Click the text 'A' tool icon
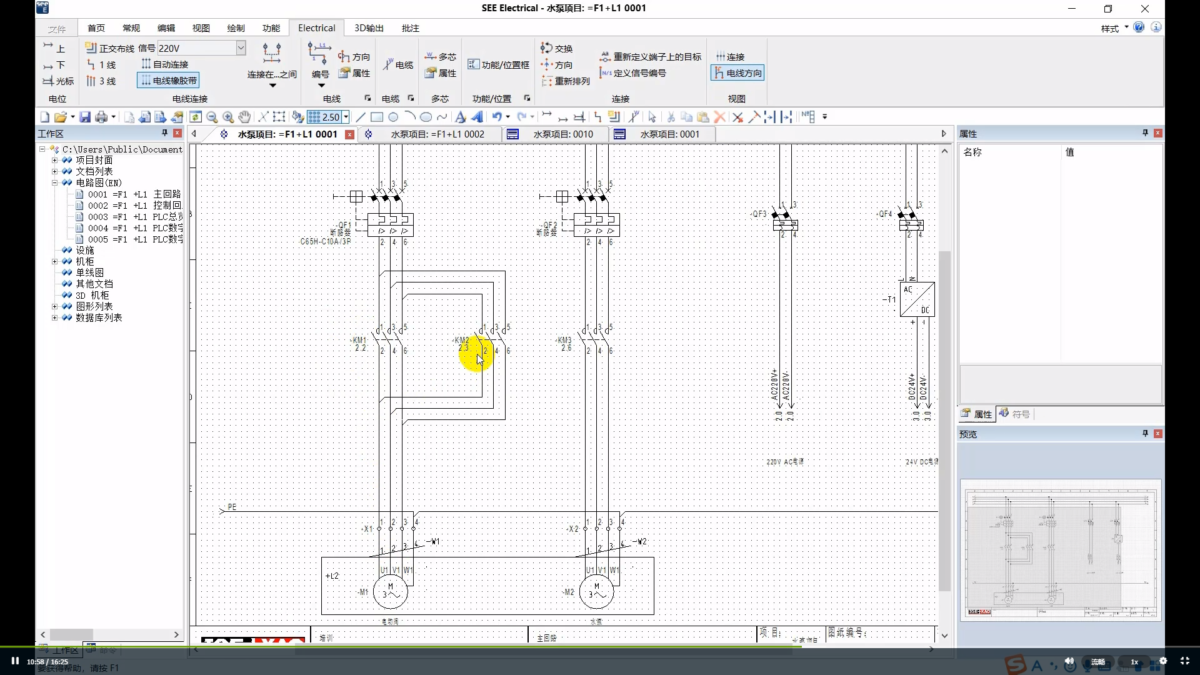Image resolution: width=1200 pixels, height=675 pixels. point(460,117)
